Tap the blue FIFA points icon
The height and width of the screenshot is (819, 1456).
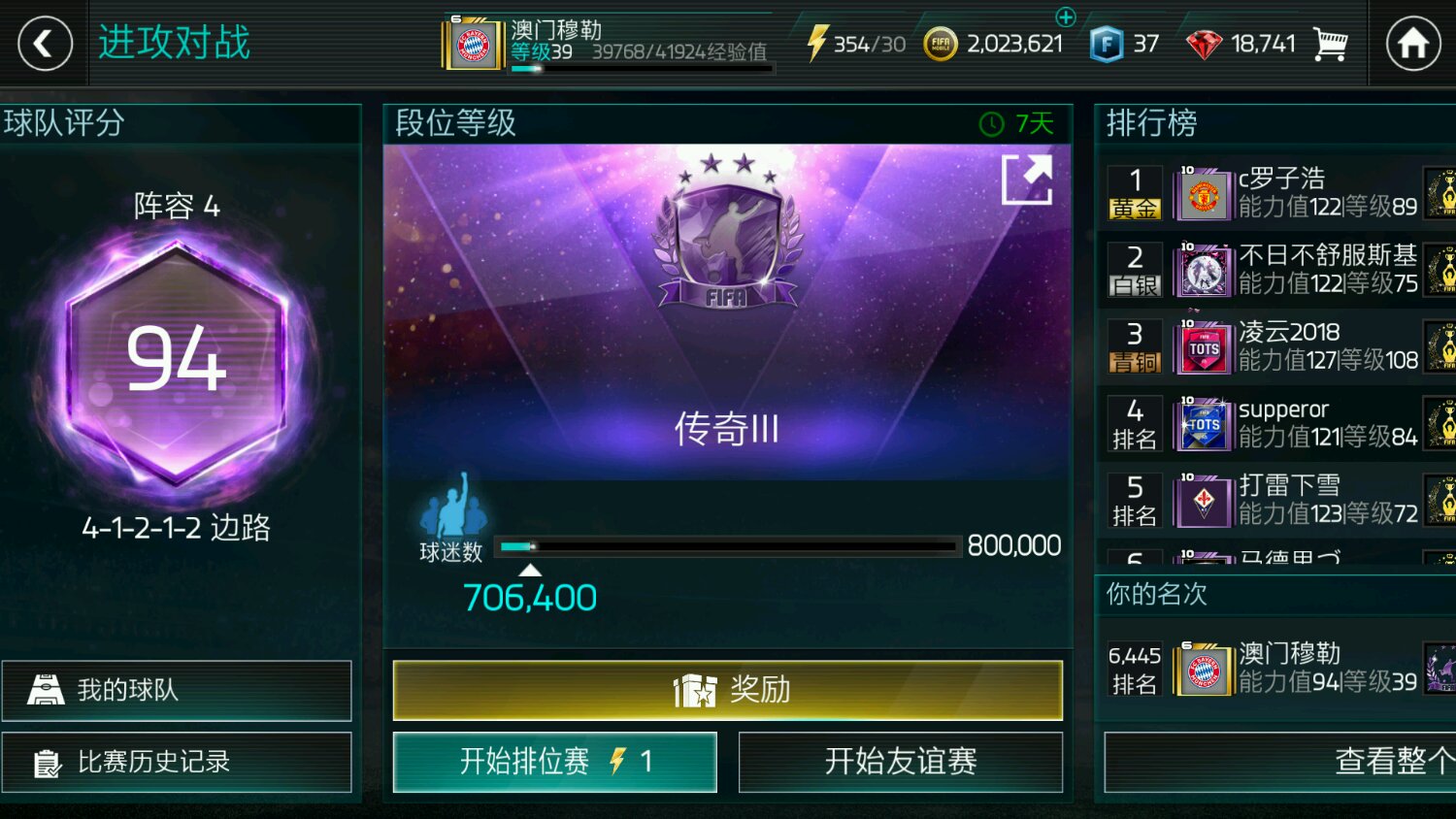pos(1106,44)
